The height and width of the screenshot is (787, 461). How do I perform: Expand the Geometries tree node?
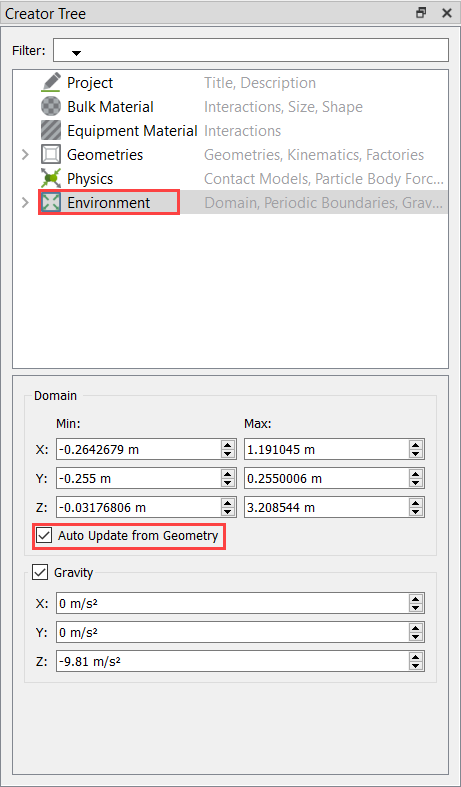click(25, 155)
